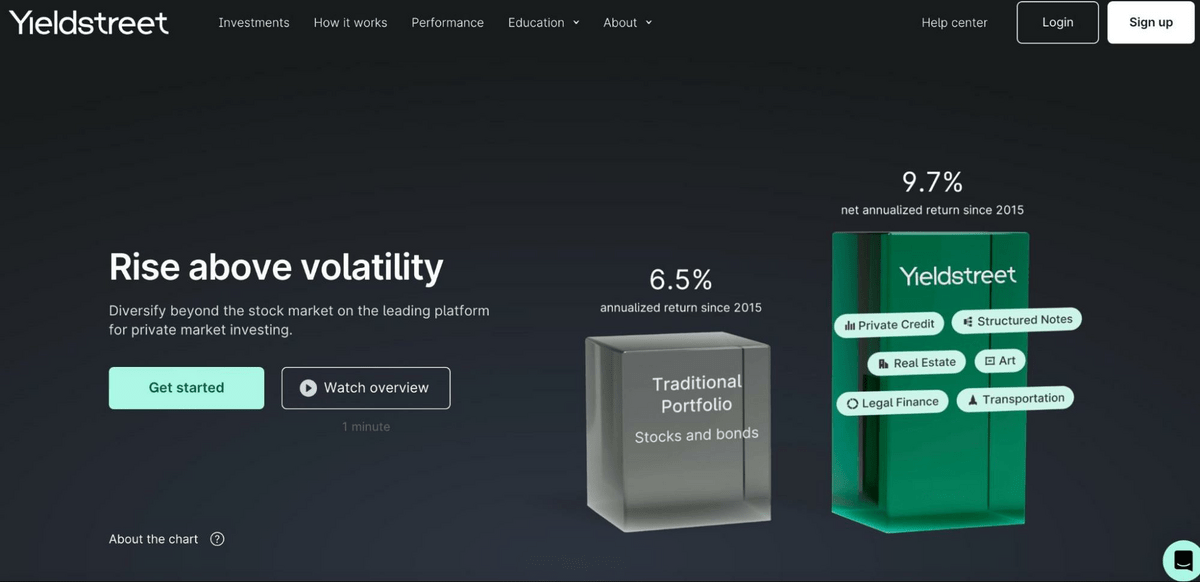
Task: Open the Help center link
Action: [x=954, y=22]
